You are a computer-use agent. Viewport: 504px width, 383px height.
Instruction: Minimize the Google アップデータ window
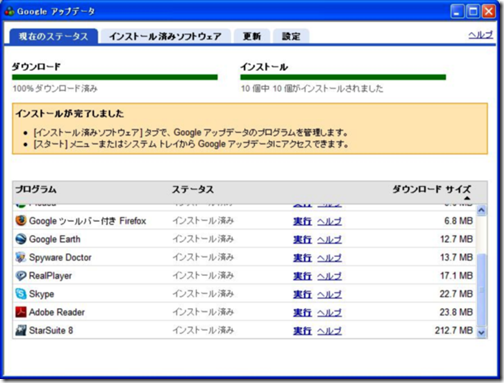point(457,12)
